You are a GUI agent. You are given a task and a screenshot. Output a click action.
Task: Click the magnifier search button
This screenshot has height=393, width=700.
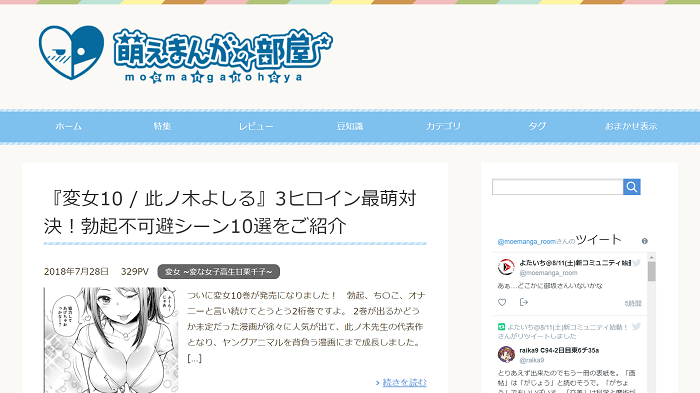[632, 187]
